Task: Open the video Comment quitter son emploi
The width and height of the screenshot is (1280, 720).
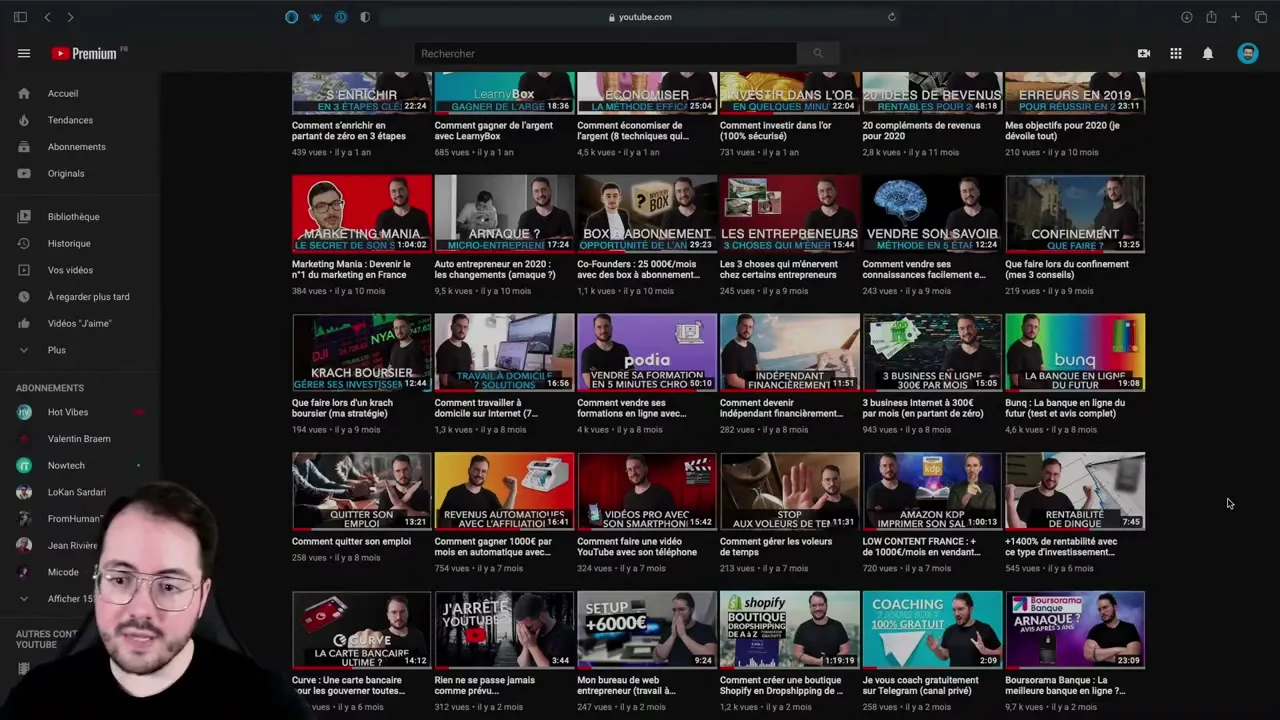Action: click(x=361, y=490)
